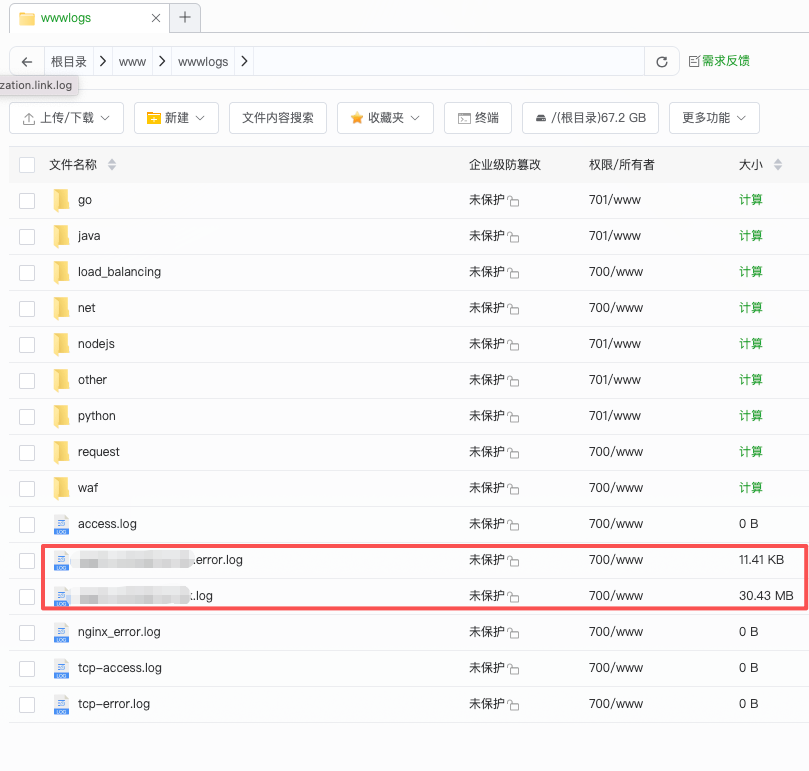Select the checkbox next to the python folder
Image resolution: width=809 pixels, height=771 pixels.
pos(27,416)
